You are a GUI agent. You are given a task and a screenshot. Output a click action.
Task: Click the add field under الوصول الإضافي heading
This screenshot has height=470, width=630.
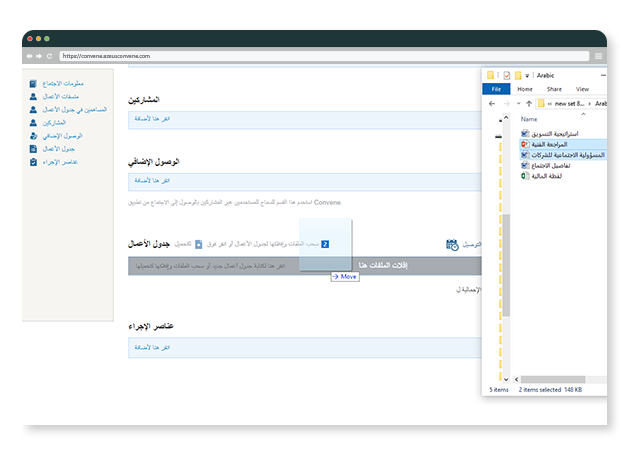tap(305, 181)
